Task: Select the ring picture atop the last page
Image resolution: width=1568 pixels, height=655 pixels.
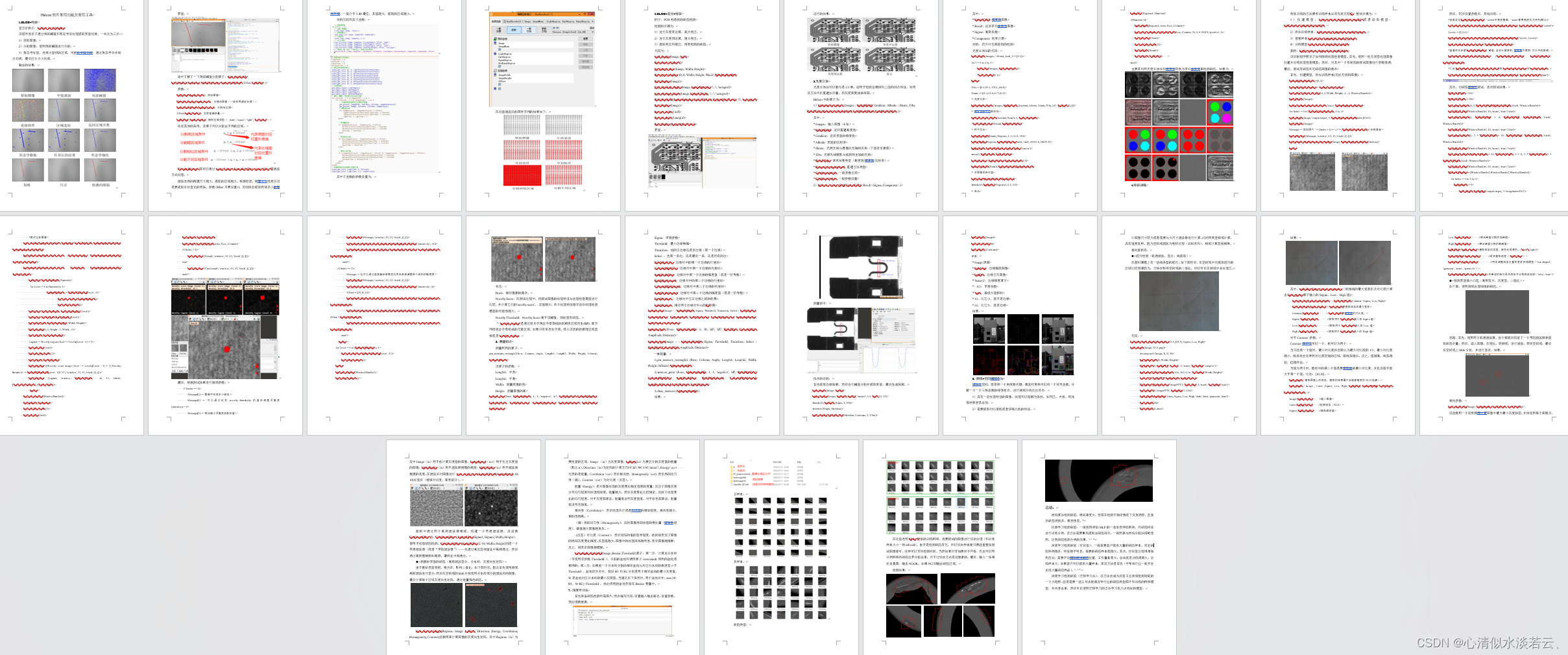Action: 1099,481
